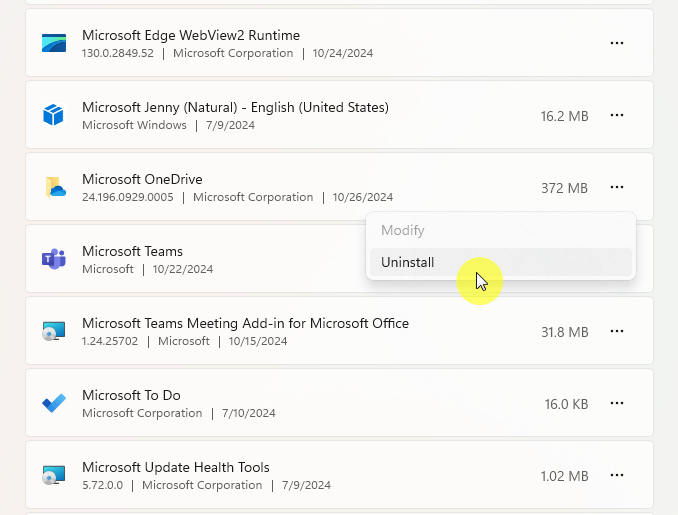
Task: Click the Microsoft OneDrive cloud icon
Action: click(x=55, y=187)
